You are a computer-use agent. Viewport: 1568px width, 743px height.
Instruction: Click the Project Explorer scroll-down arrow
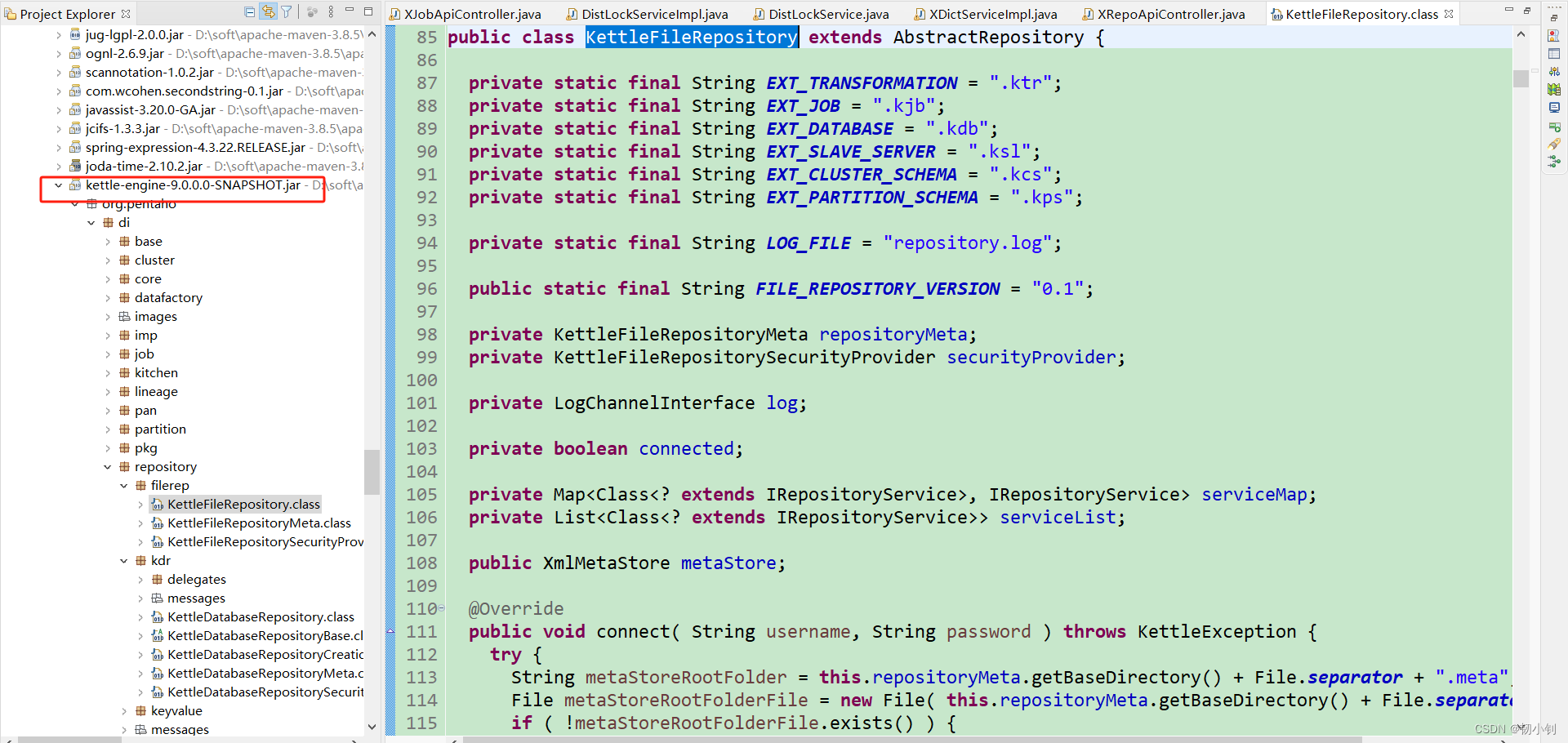[x=372, y=727]
